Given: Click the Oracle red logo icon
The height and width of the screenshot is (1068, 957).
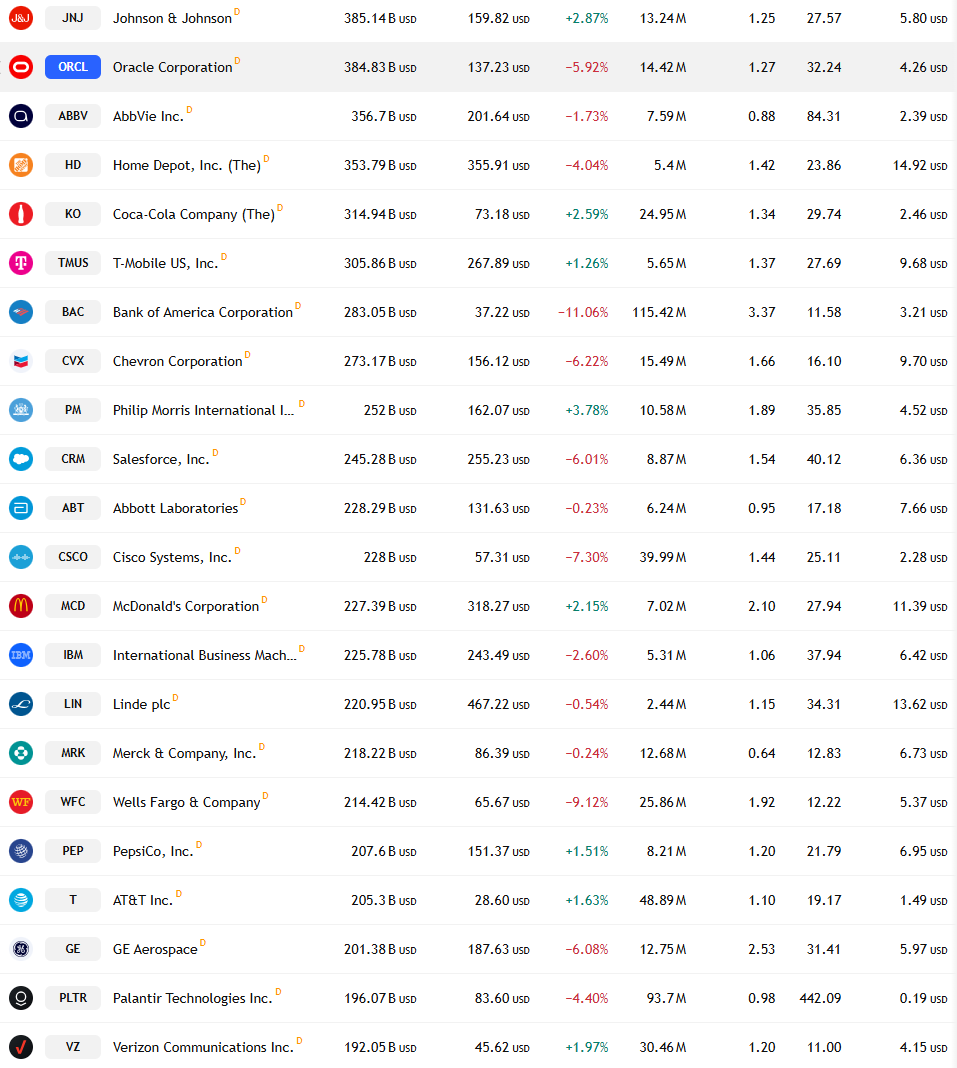Looking at the screenshot, I should tap(21, 67).
